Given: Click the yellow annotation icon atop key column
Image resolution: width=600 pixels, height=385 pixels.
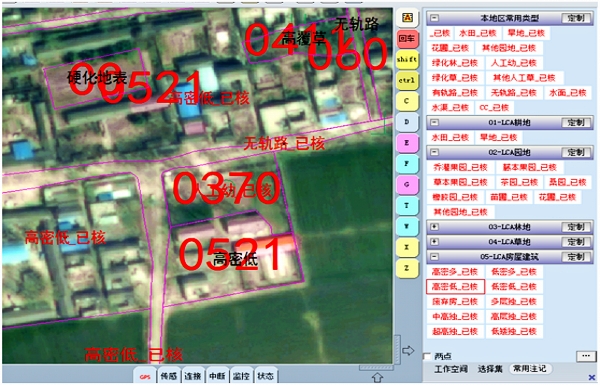Looking at the screenshot, I should (x=407, y=18).
